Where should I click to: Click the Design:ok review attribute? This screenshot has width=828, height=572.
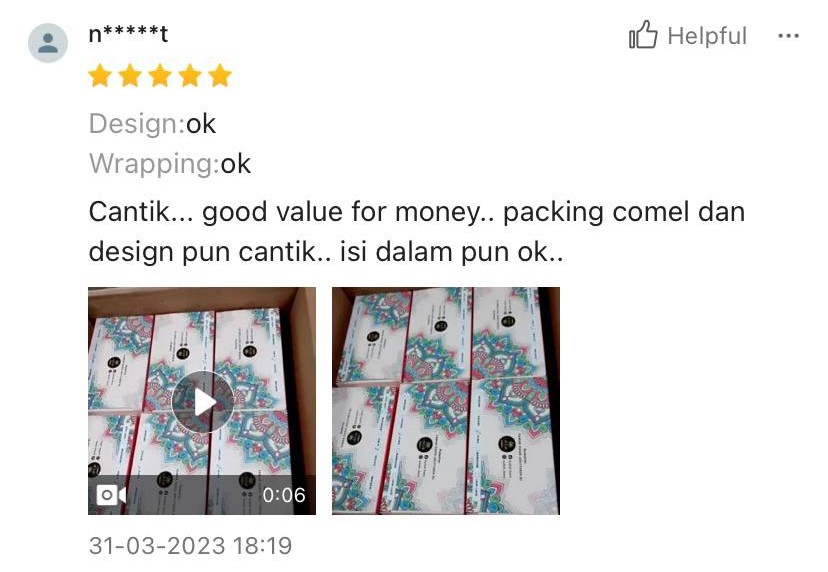[x=152, y=124]
